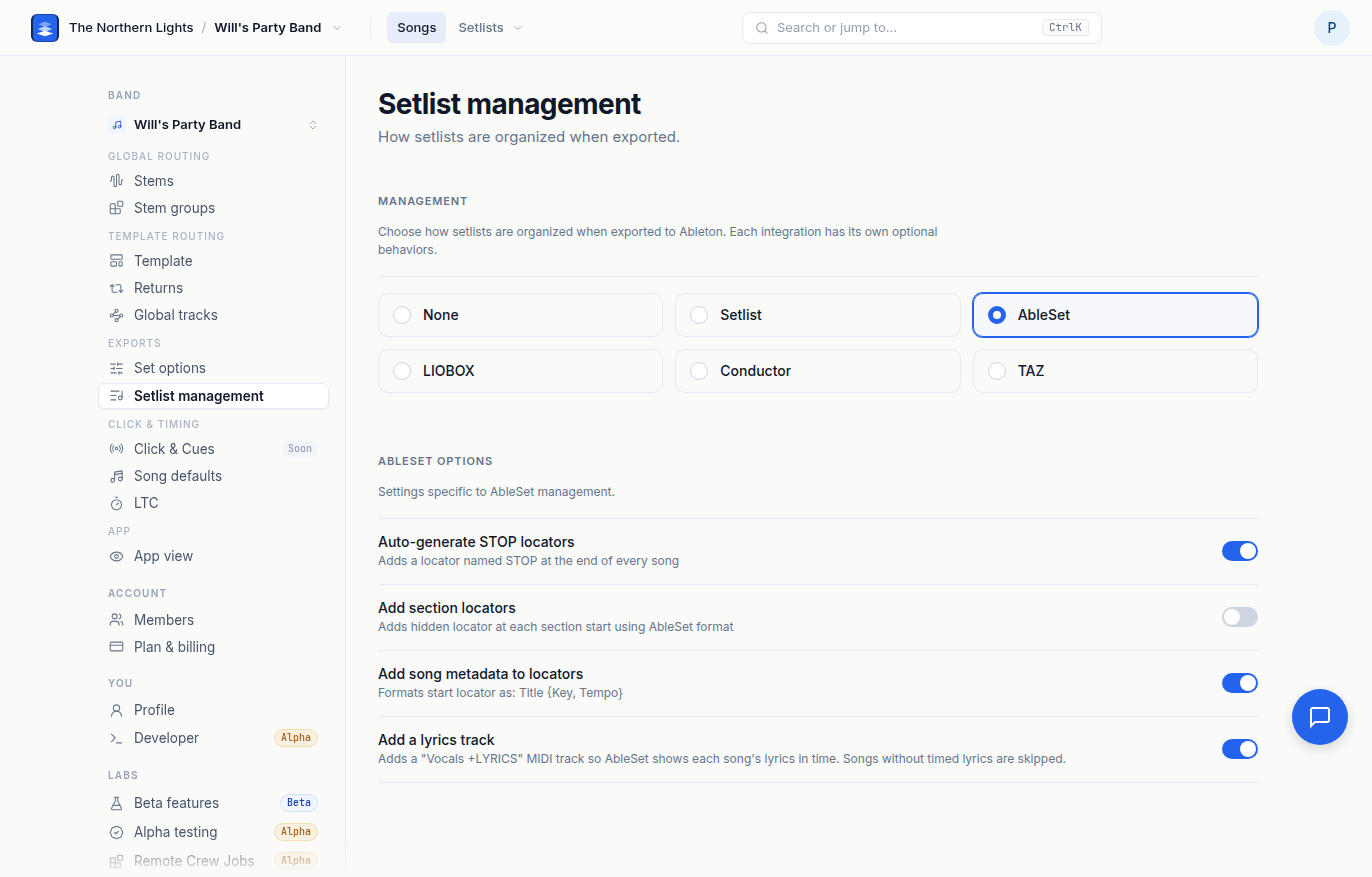Open the Beta features link
1372x877 pixels.
[x=213, y=803]
